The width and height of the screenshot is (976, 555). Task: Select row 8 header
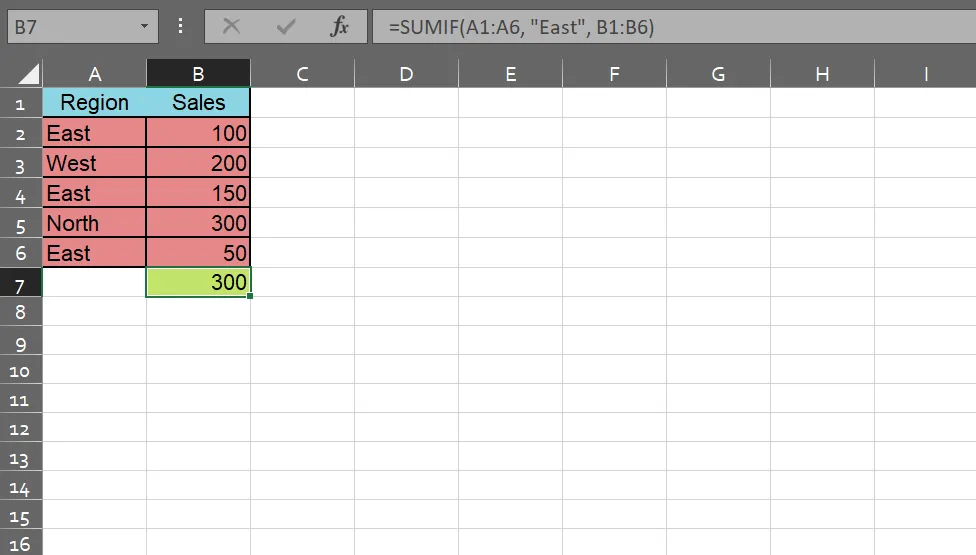(x=21, y=311)
